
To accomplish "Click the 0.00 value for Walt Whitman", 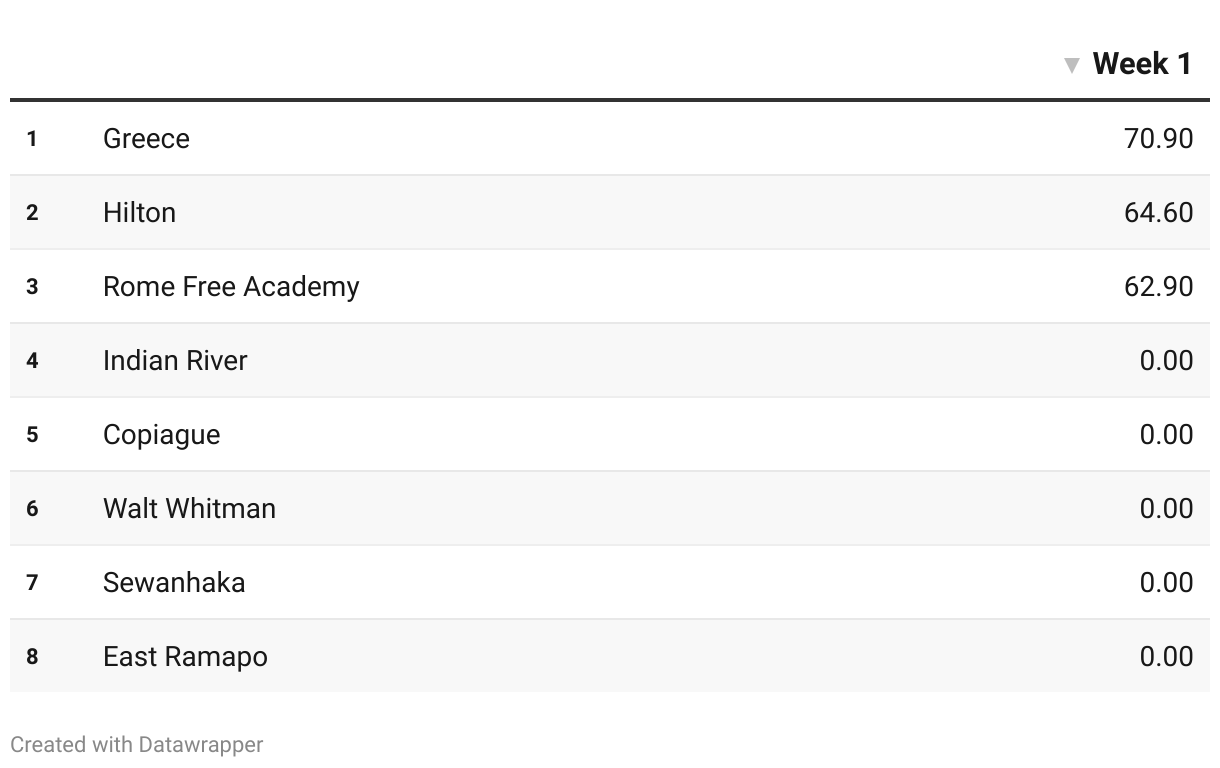I will (x=1166, y=508).
